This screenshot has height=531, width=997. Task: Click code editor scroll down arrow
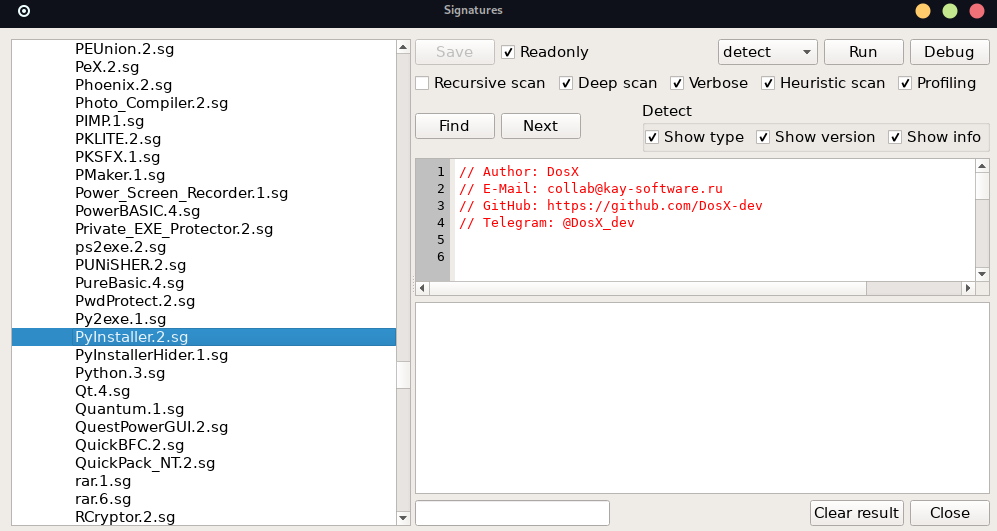coord(982,274)
